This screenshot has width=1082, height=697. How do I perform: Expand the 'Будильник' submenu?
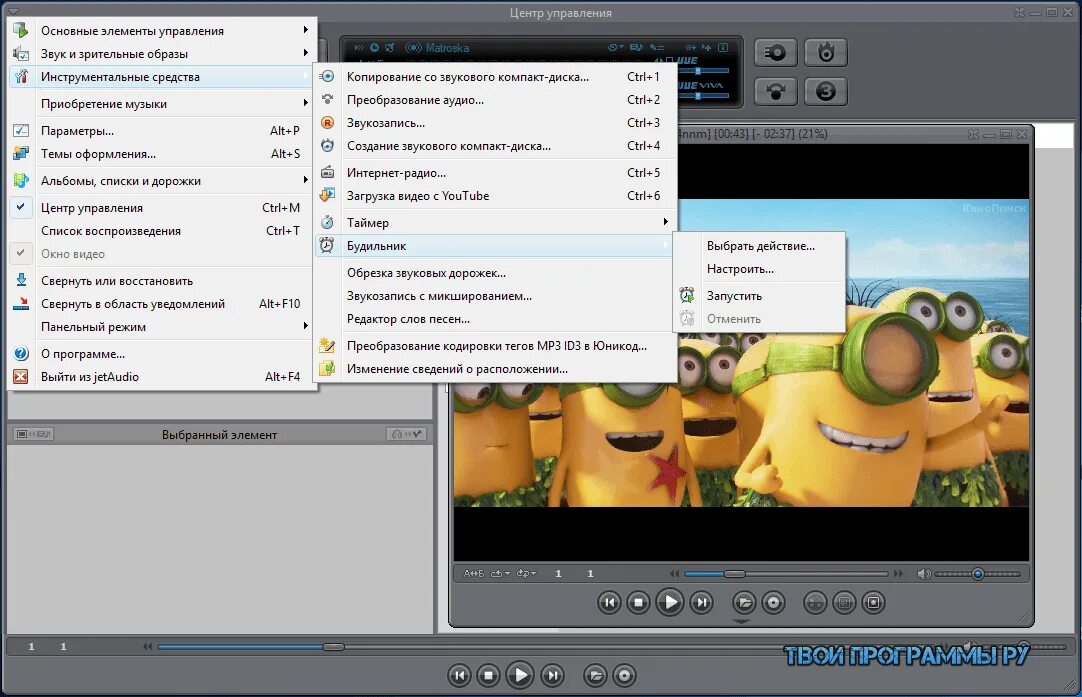[x=495, y=246]
